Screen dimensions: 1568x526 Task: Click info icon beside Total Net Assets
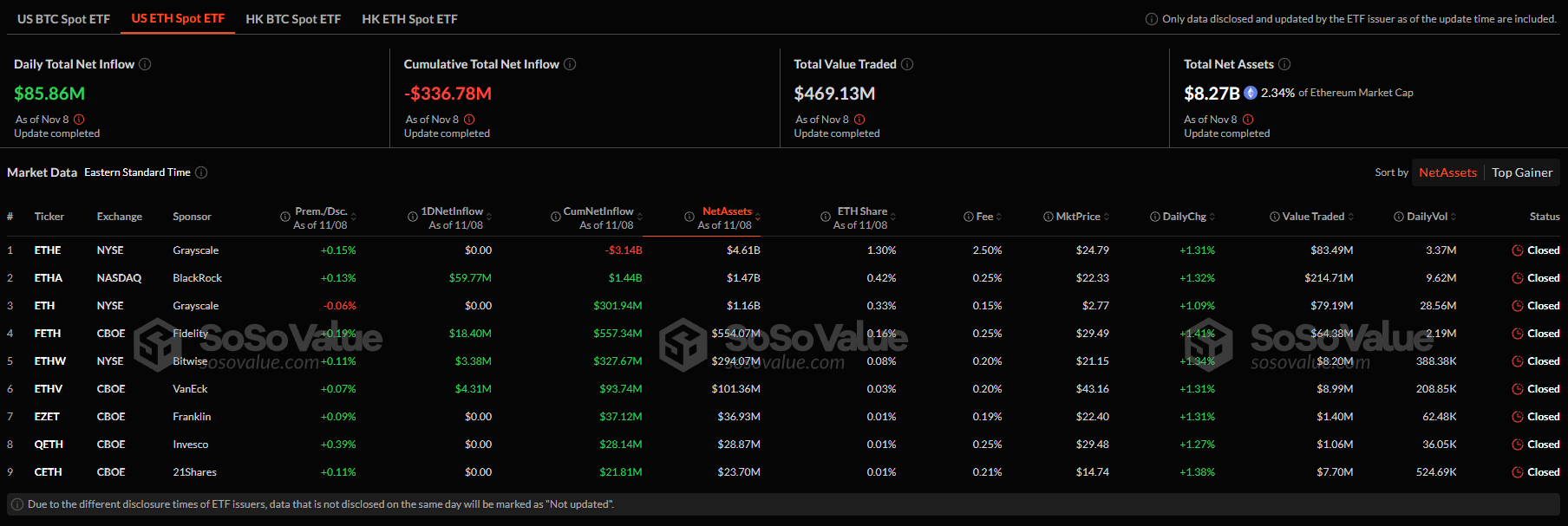pos(1284,64)
